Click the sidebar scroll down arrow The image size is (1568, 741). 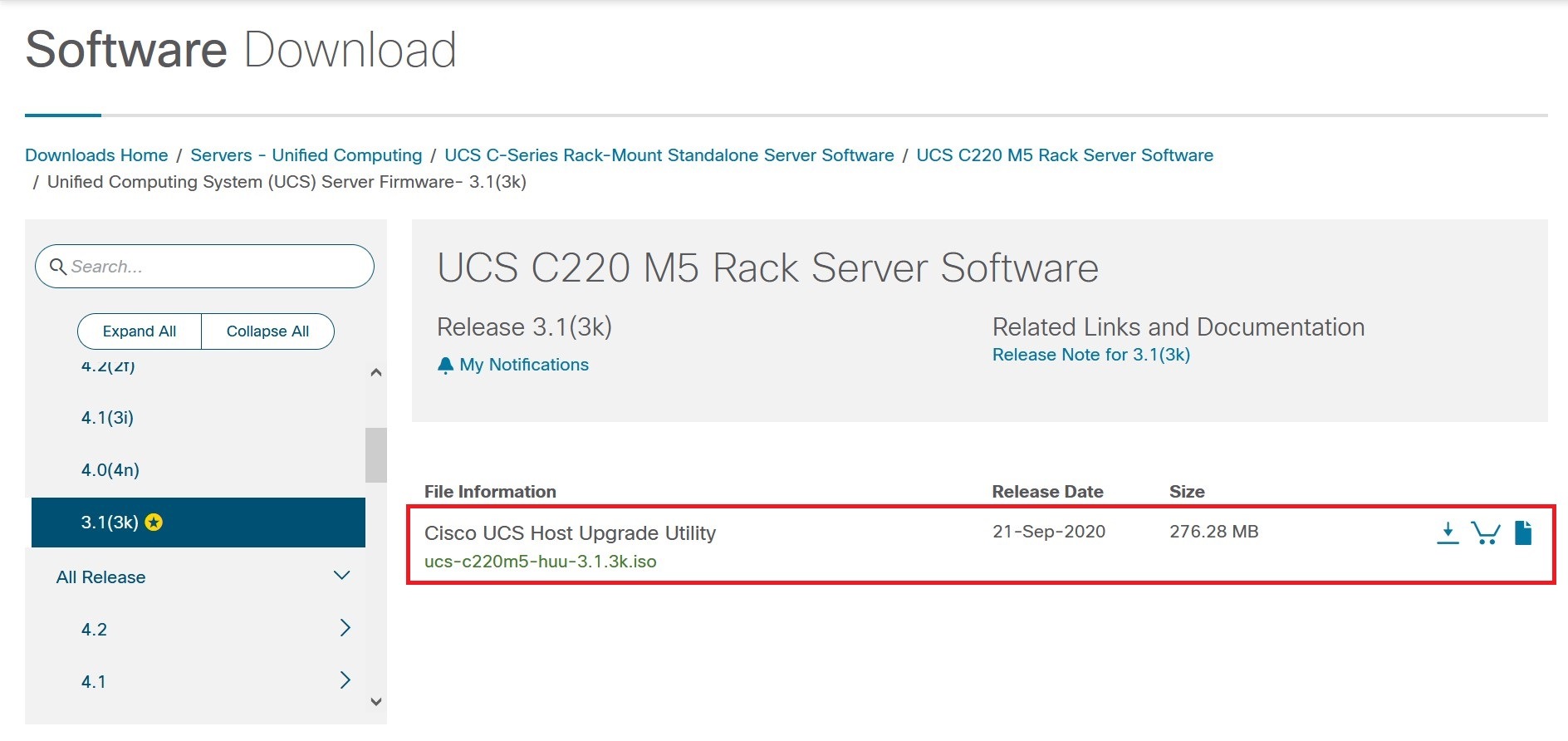pyautogui.click(x=376, y=702)
